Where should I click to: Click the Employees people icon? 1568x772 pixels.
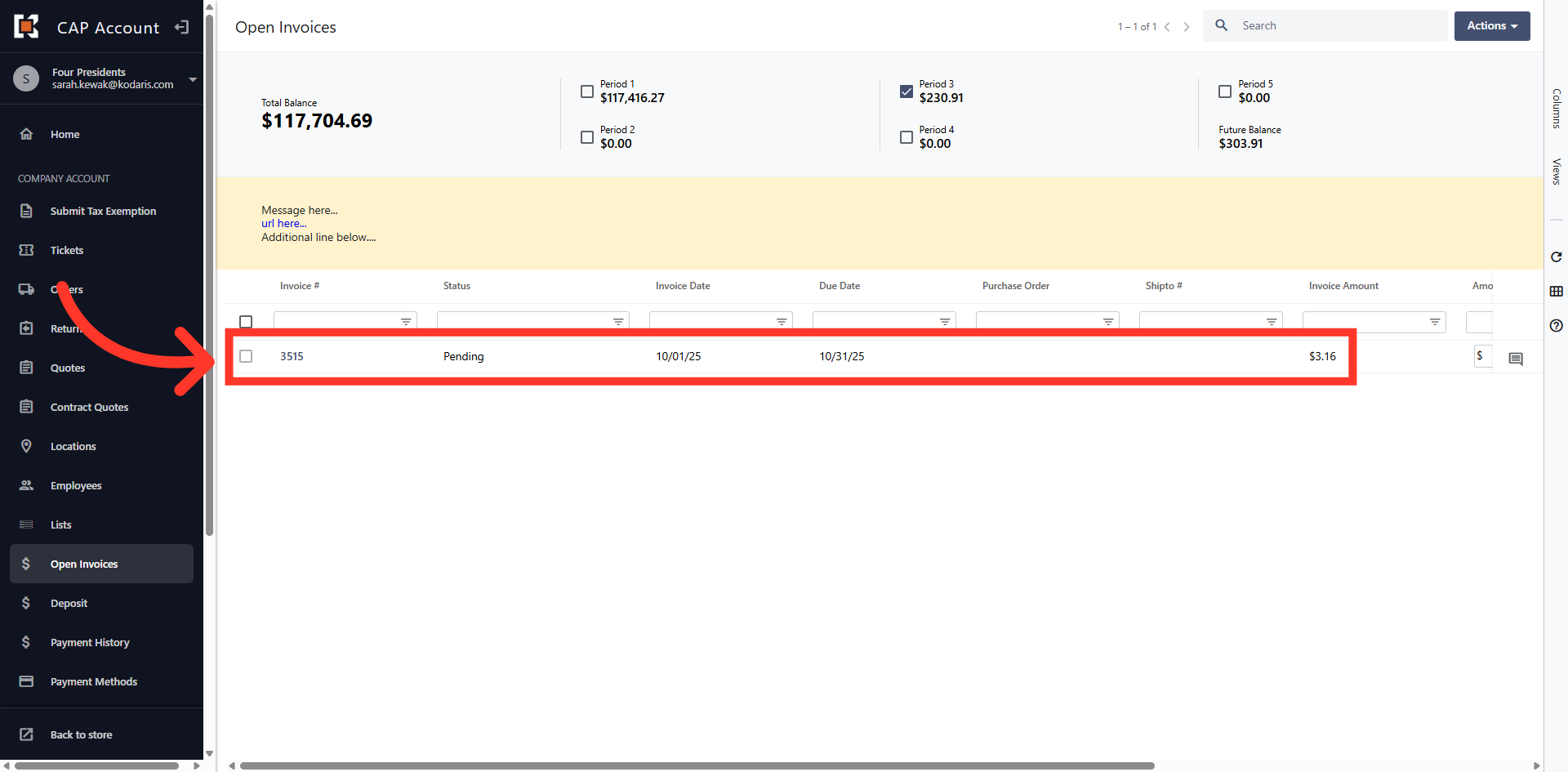(x=26, y=485)
